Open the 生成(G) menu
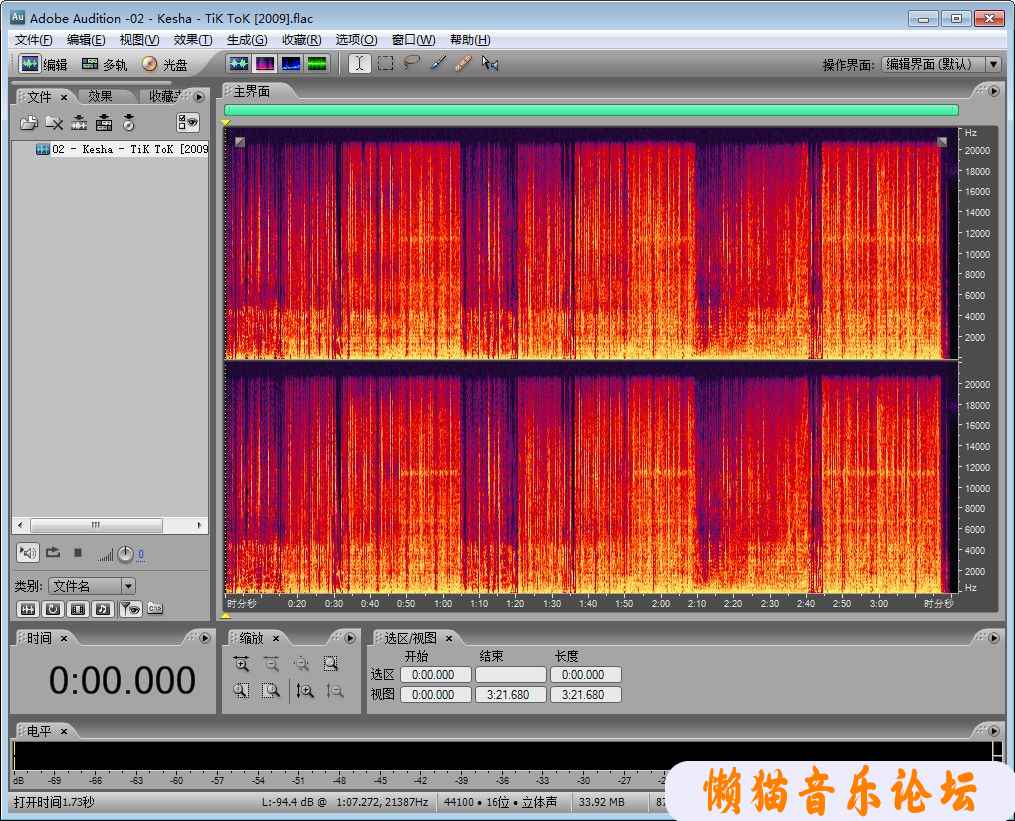The width and height of the screenshot is (1015, 821). [247, 39]
